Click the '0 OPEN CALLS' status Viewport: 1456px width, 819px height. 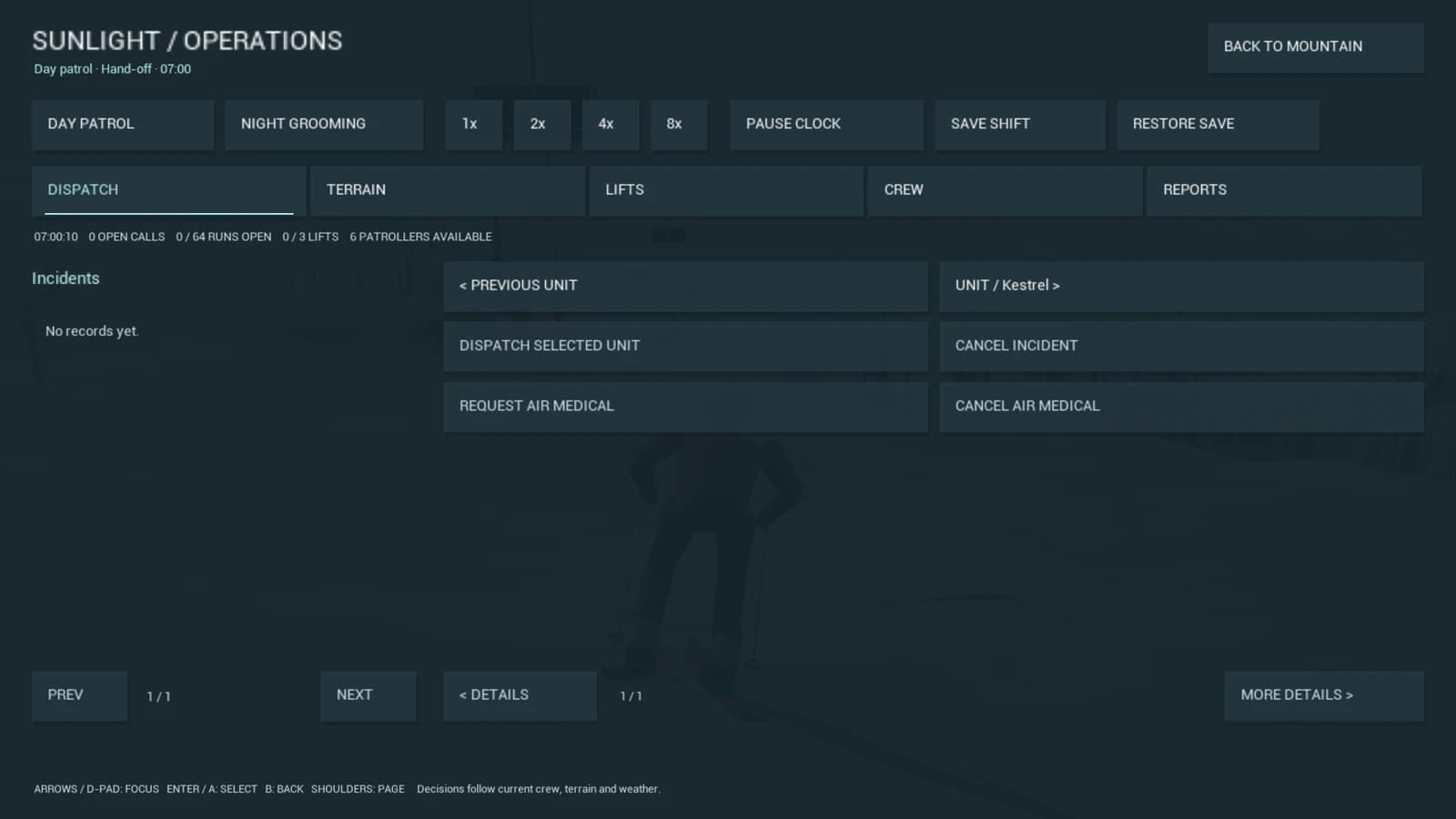point(126,237)
